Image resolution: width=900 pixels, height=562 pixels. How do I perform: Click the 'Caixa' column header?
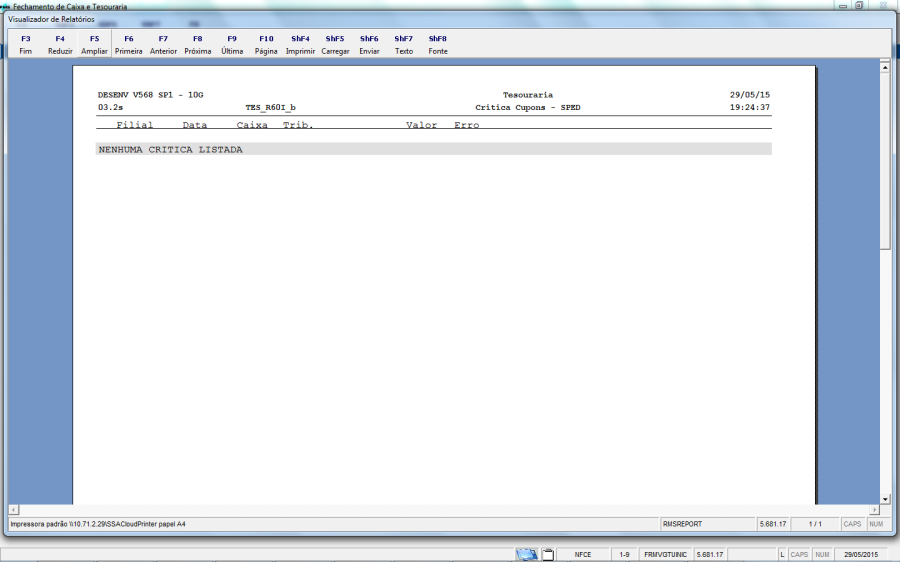(252, 125)
